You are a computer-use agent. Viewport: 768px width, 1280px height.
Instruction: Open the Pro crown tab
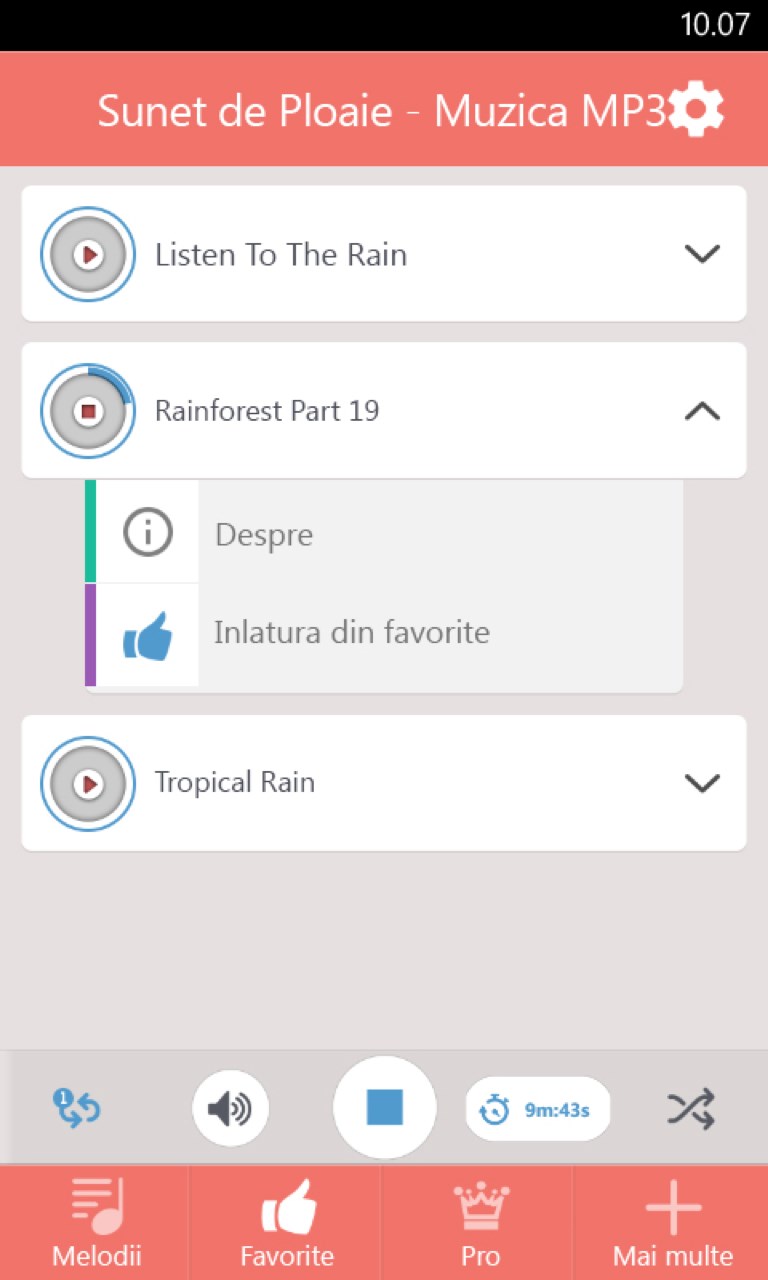pyautogui.click(x=480, y=1222)
